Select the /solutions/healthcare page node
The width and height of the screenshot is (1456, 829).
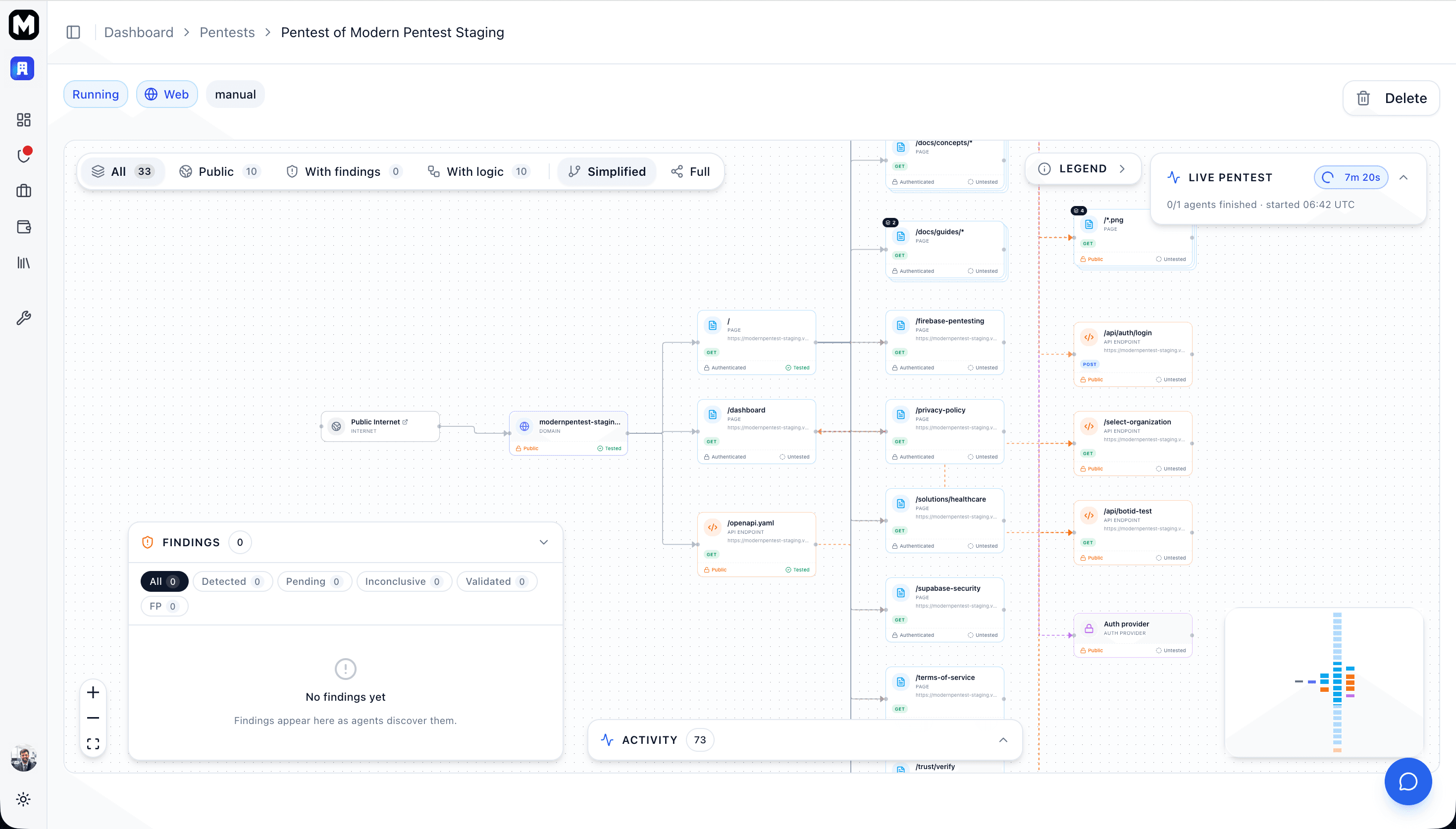(945, 520)
